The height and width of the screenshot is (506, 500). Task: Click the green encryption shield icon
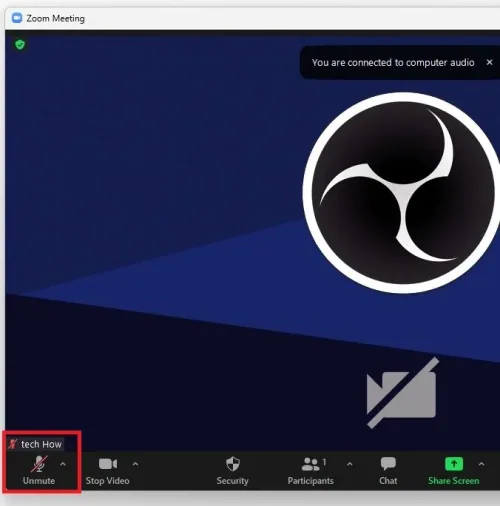click(20, 45)
